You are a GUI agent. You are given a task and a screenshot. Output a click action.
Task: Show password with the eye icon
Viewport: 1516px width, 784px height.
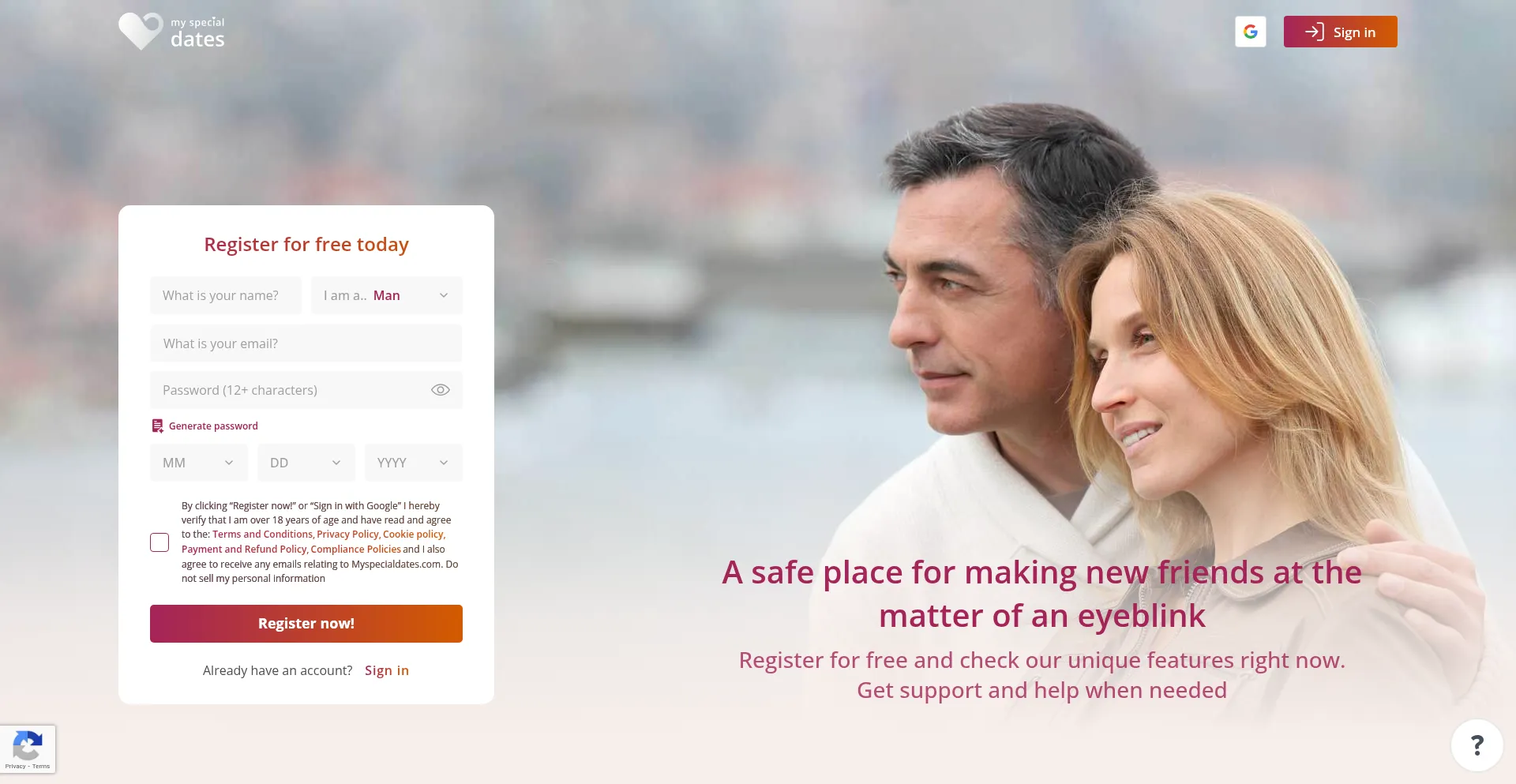pyautogui.click(x=441, y=390)
